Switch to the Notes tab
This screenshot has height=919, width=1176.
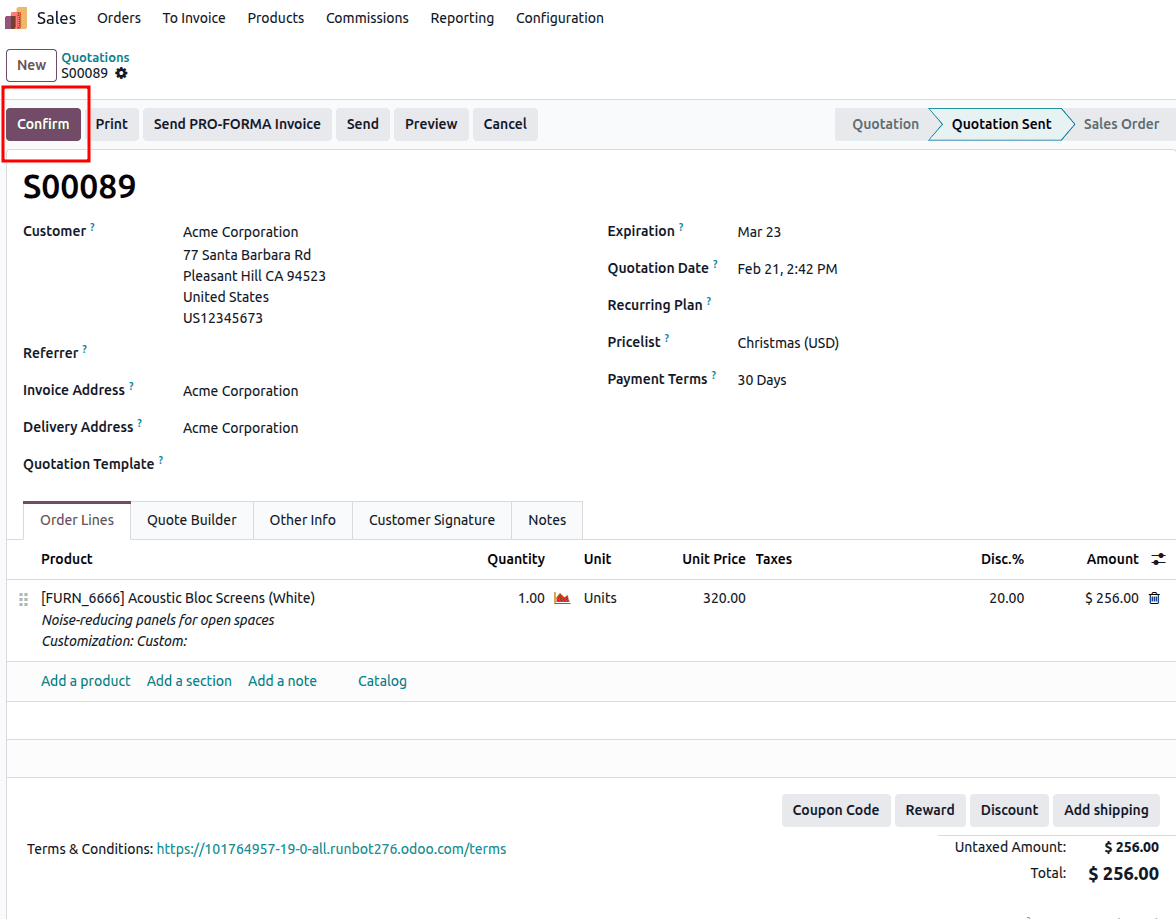[547, 520]
